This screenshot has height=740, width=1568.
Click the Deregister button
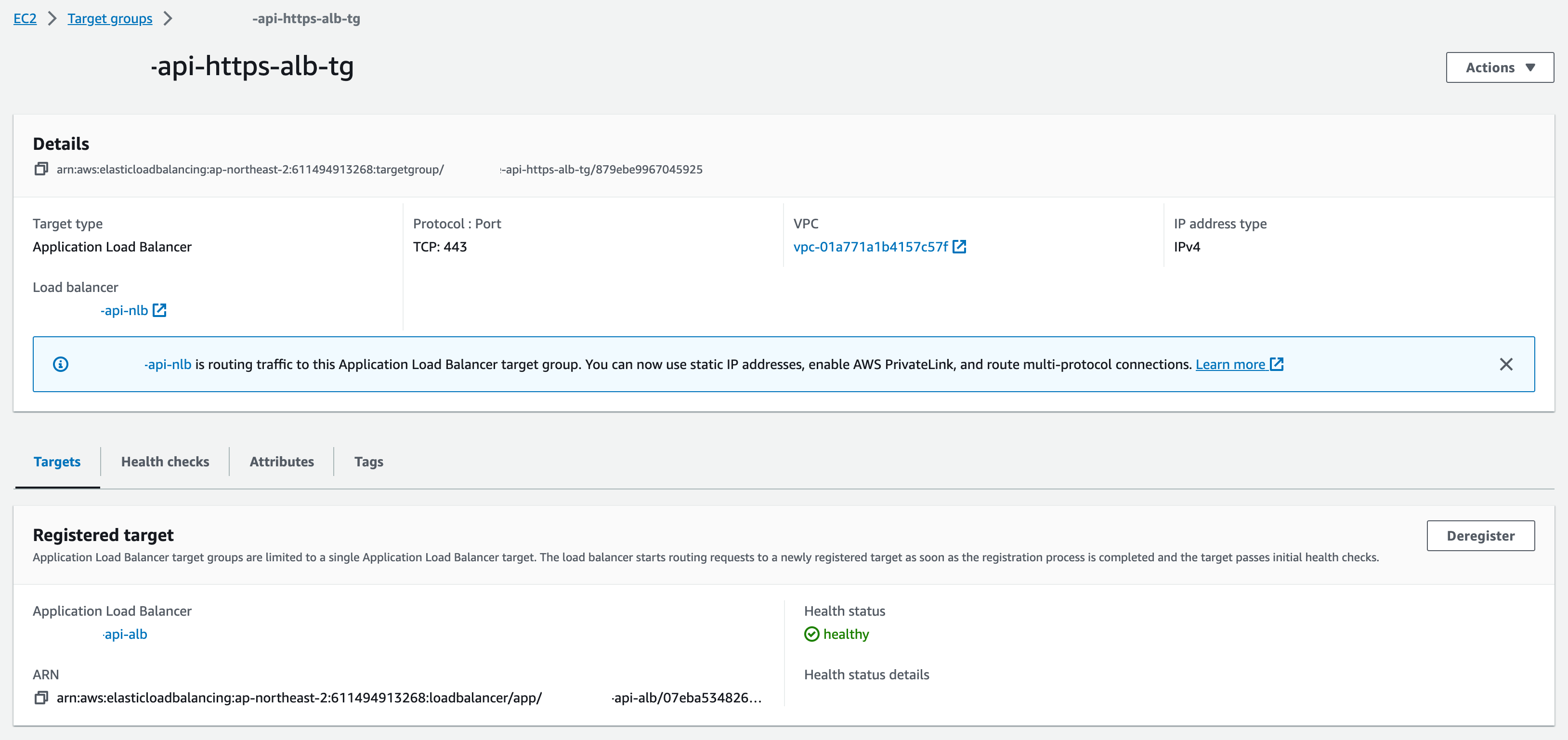[x=1480, y=536]
